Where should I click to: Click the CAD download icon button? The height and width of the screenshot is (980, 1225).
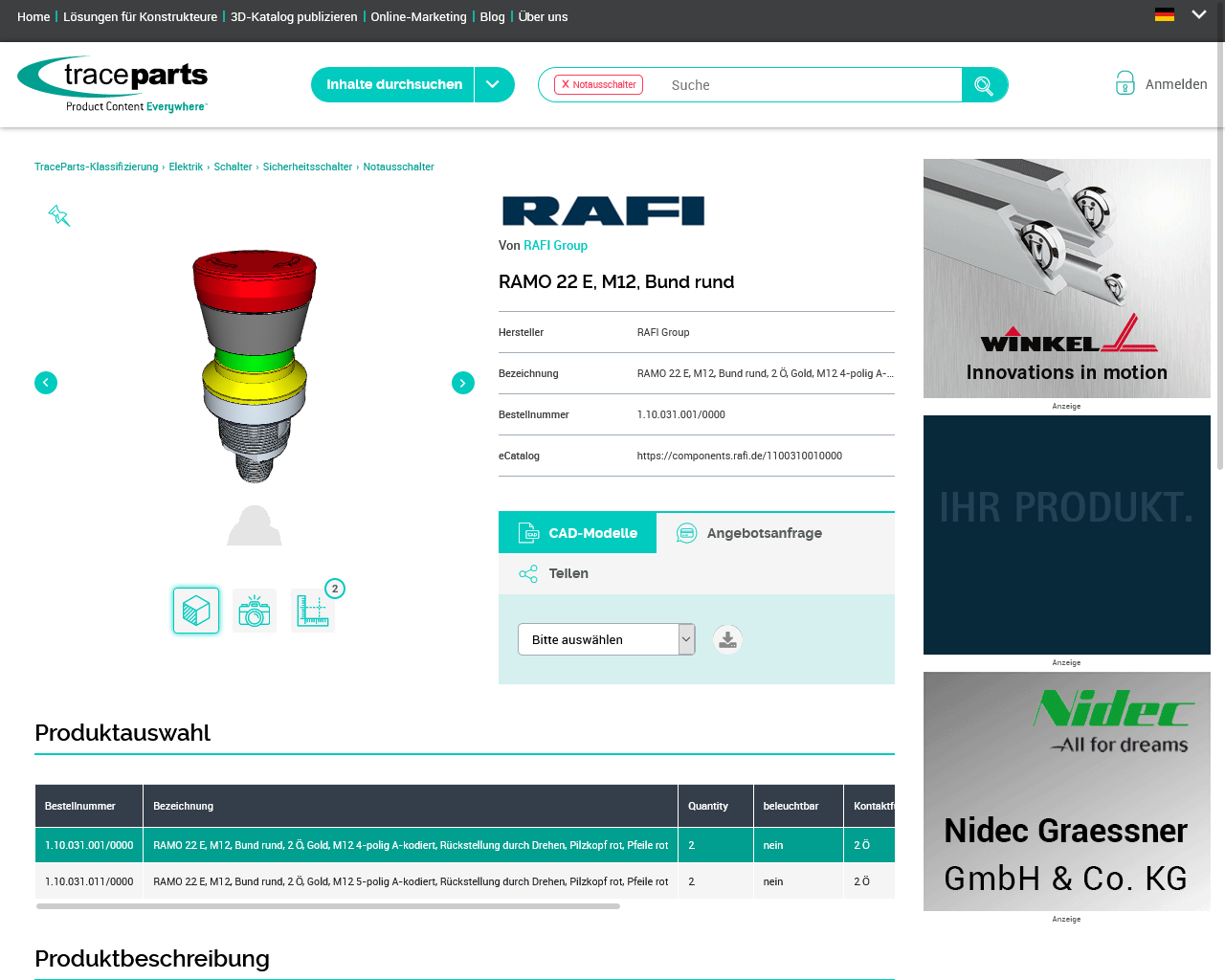point(727,639)
